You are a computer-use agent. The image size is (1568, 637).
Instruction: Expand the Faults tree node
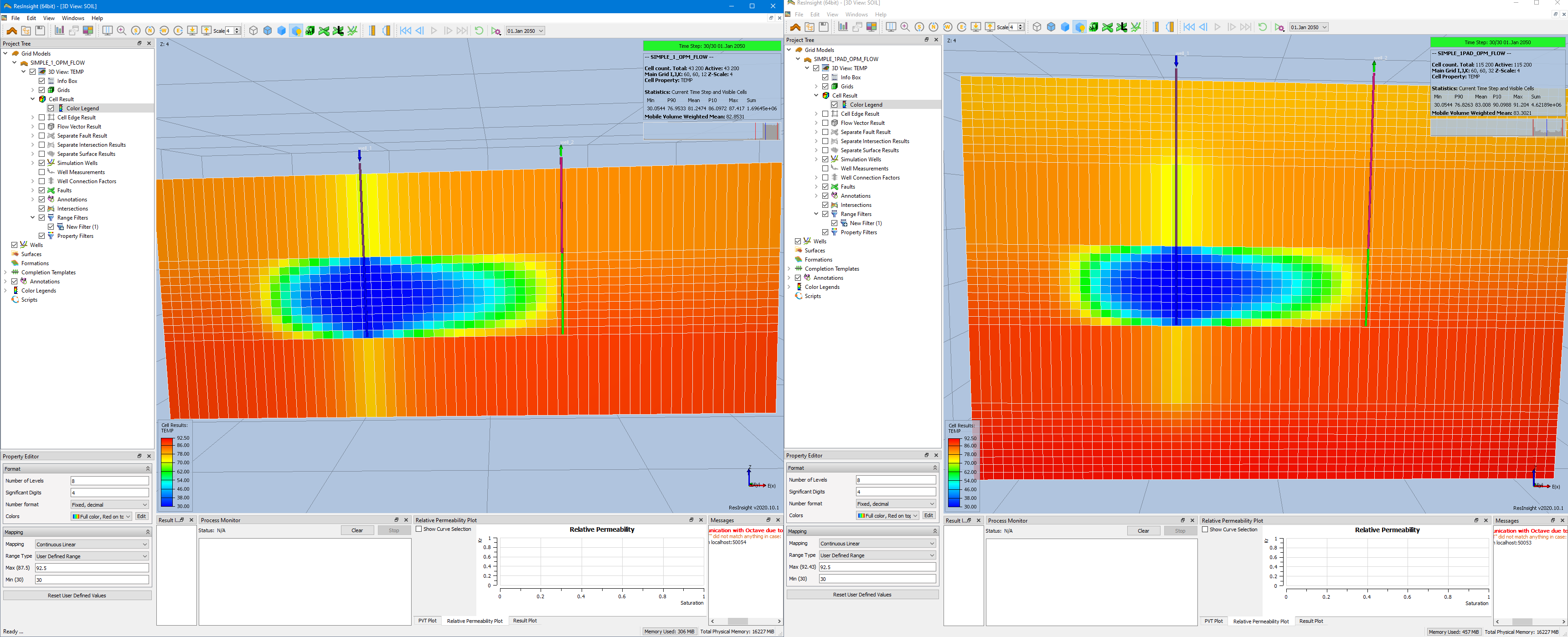(32, 190)
